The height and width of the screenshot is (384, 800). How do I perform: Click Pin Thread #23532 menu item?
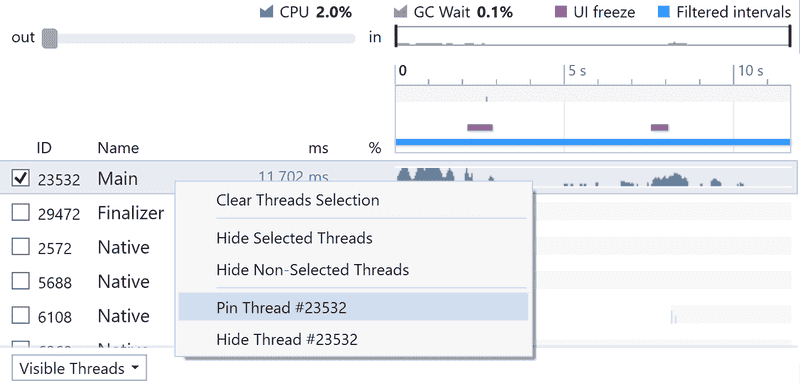click(x=353, y=308)
